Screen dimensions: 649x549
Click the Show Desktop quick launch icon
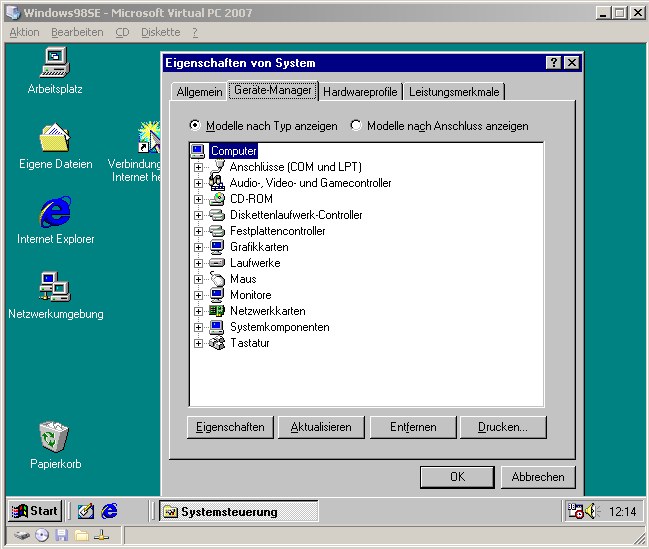tap(86, 511)
